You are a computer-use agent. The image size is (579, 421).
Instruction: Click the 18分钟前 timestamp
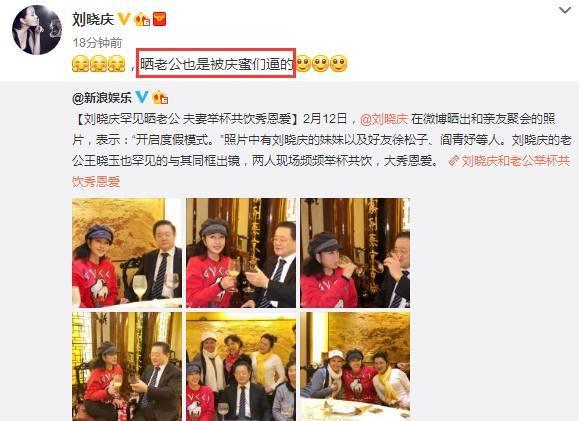[x=97, y=43]
